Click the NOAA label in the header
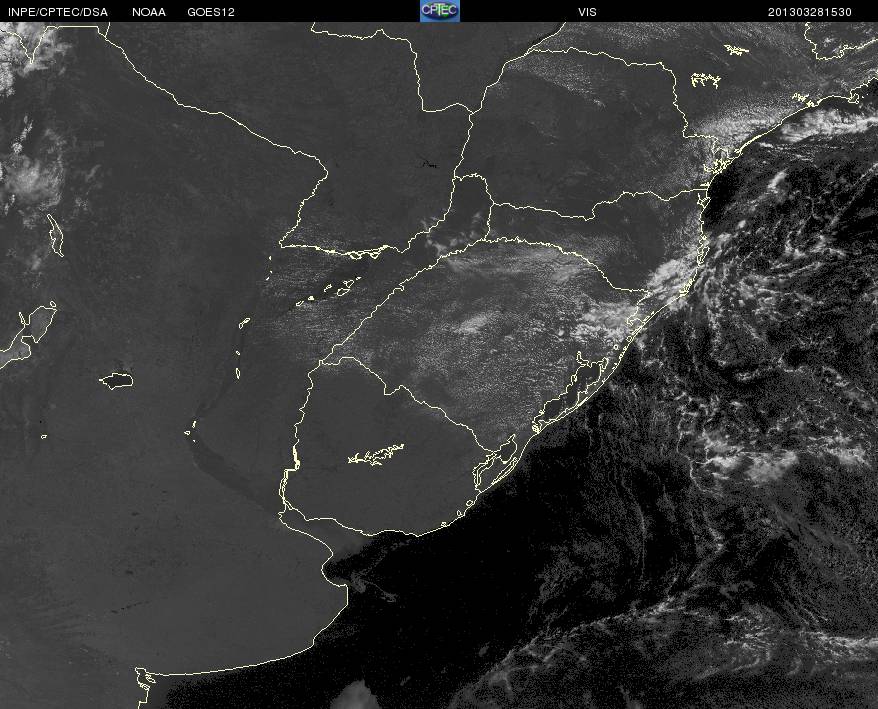 point(149,12)
